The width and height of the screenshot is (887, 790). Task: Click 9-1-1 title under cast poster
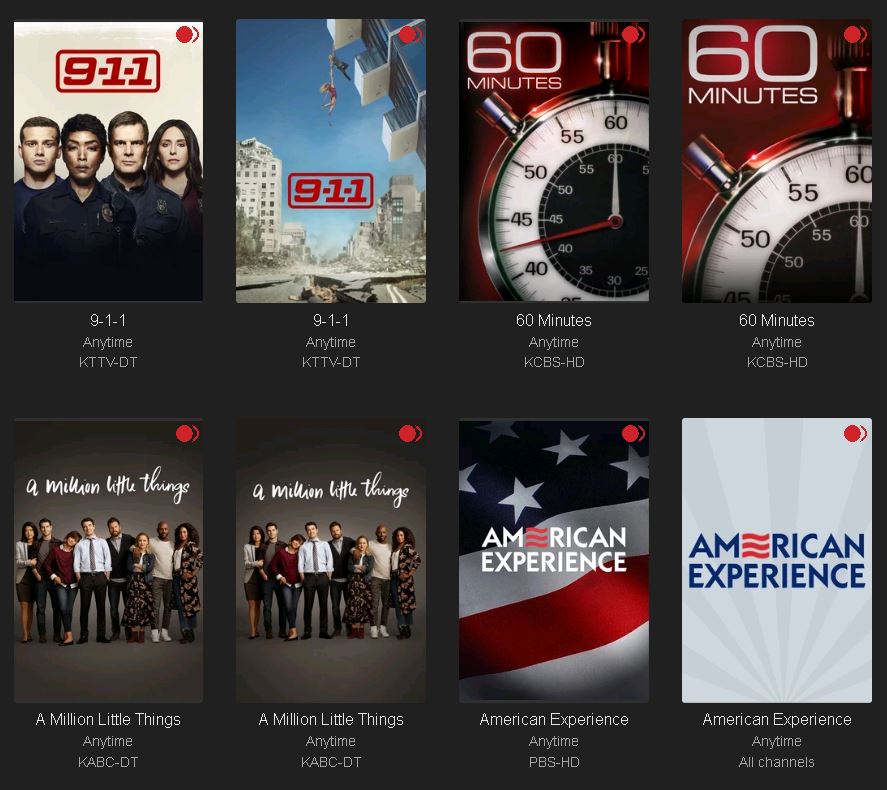point(108,320)
